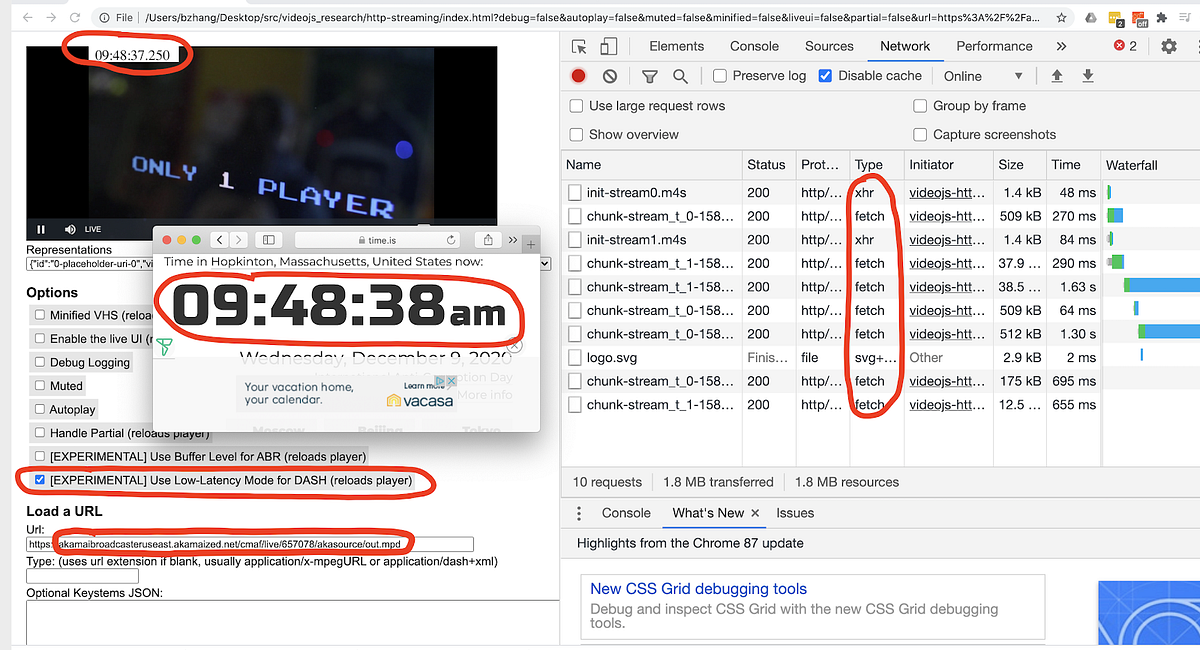The width and height of the screenshot is (1200, 650).
Task: Select the inspect element tool
Action: tap(580, 46)
